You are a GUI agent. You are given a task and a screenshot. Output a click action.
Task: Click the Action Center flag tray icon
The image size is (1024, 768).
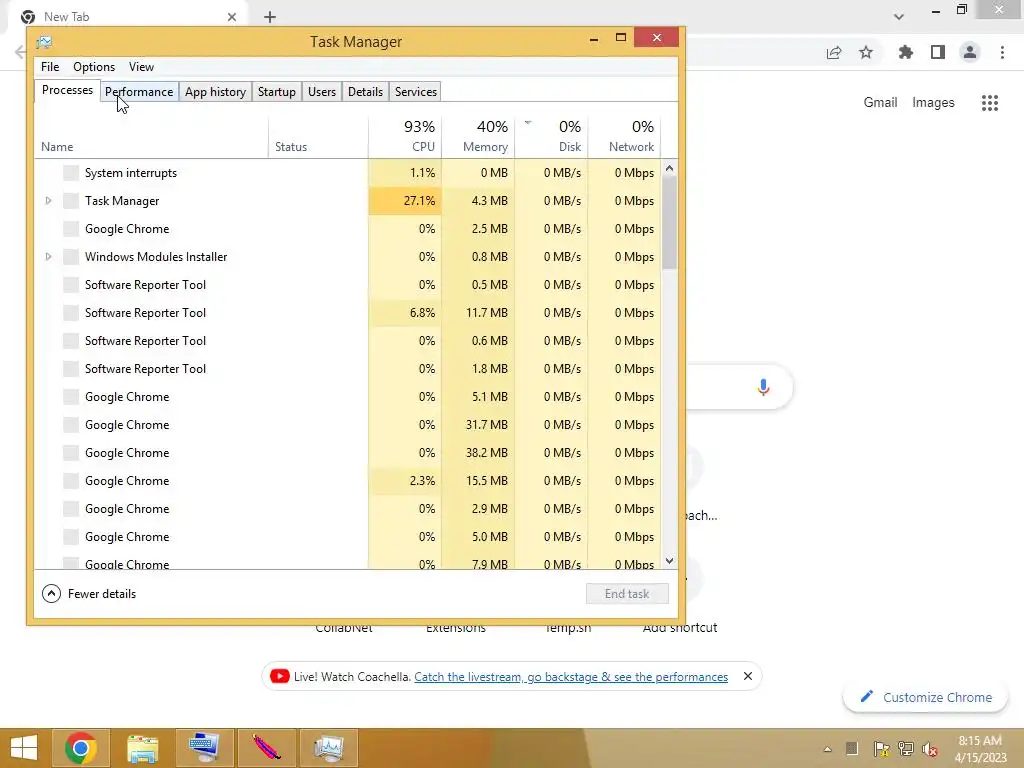click(x=881, y=749)
